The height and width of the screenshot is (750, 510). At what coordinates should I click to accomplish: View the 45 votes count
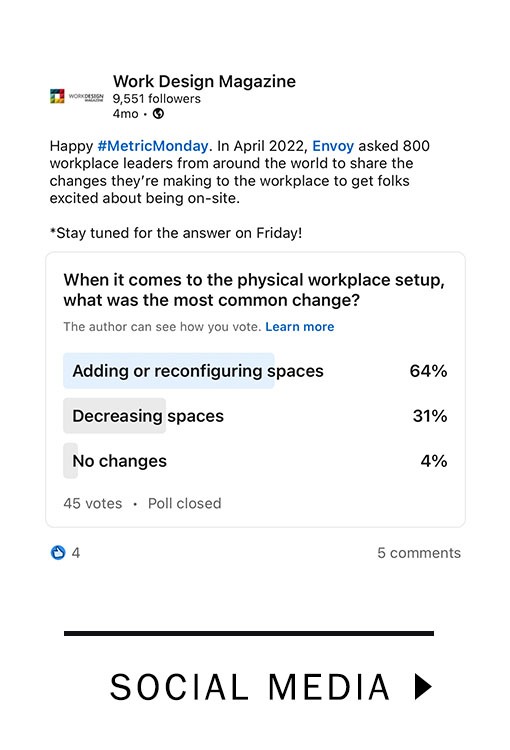point(93,503)
